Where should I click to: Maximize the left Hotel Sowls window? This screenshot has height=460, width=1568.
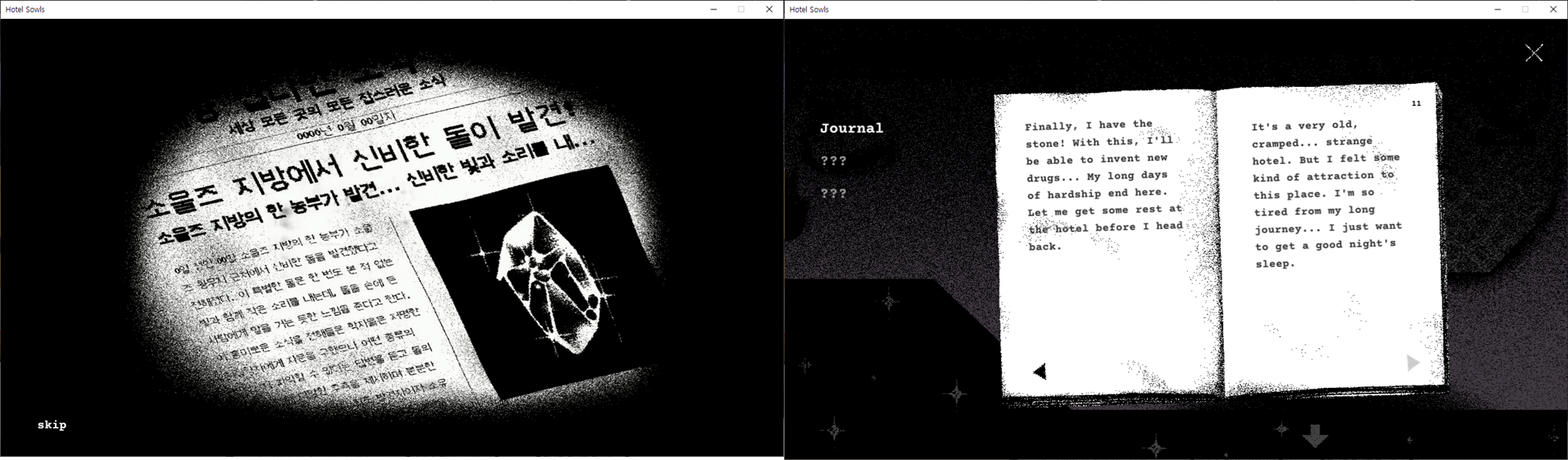[741, 9]
